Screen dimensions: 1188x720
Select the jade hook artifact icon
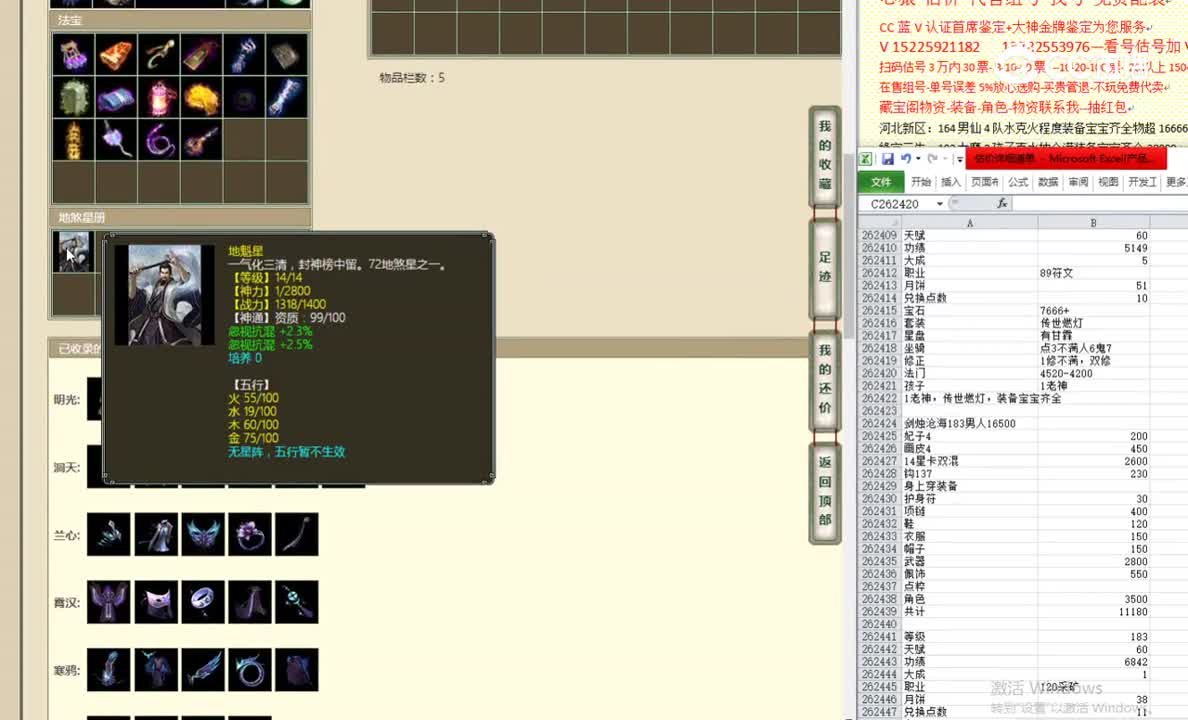pyautogui.click(x=159, y=54)
